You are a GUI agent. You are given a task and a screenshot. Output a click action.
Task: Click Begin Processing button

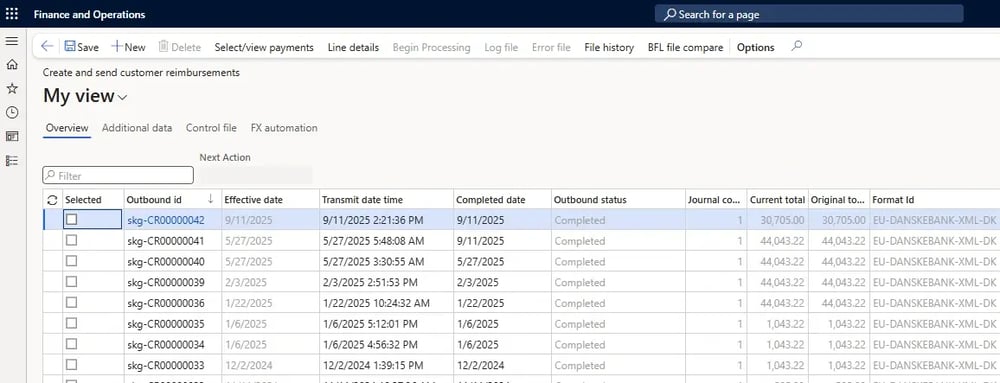click(431, 47)
